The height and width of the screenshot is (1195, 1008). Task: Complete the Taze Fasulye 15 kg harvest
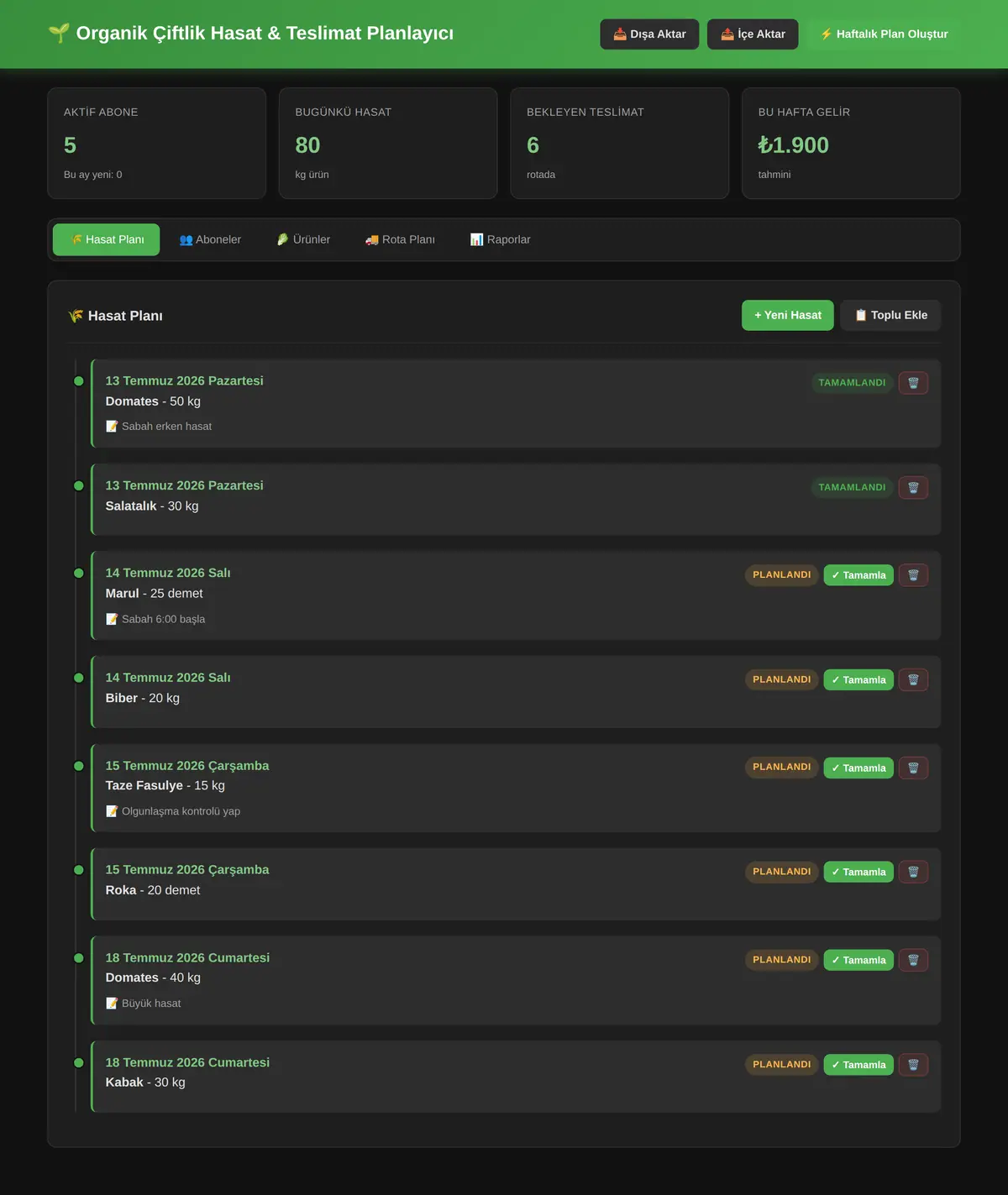coord(858,768)
